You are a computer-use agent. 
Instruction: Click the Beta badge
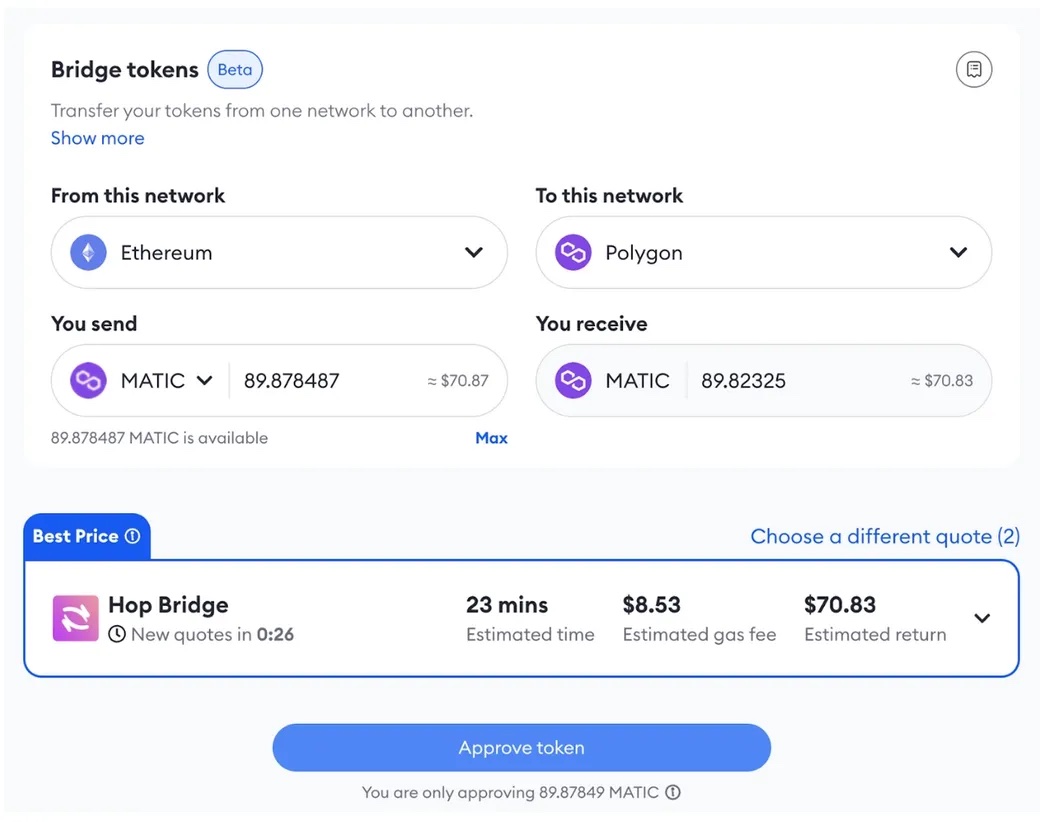pyautogui.click(x=235, y=70)
